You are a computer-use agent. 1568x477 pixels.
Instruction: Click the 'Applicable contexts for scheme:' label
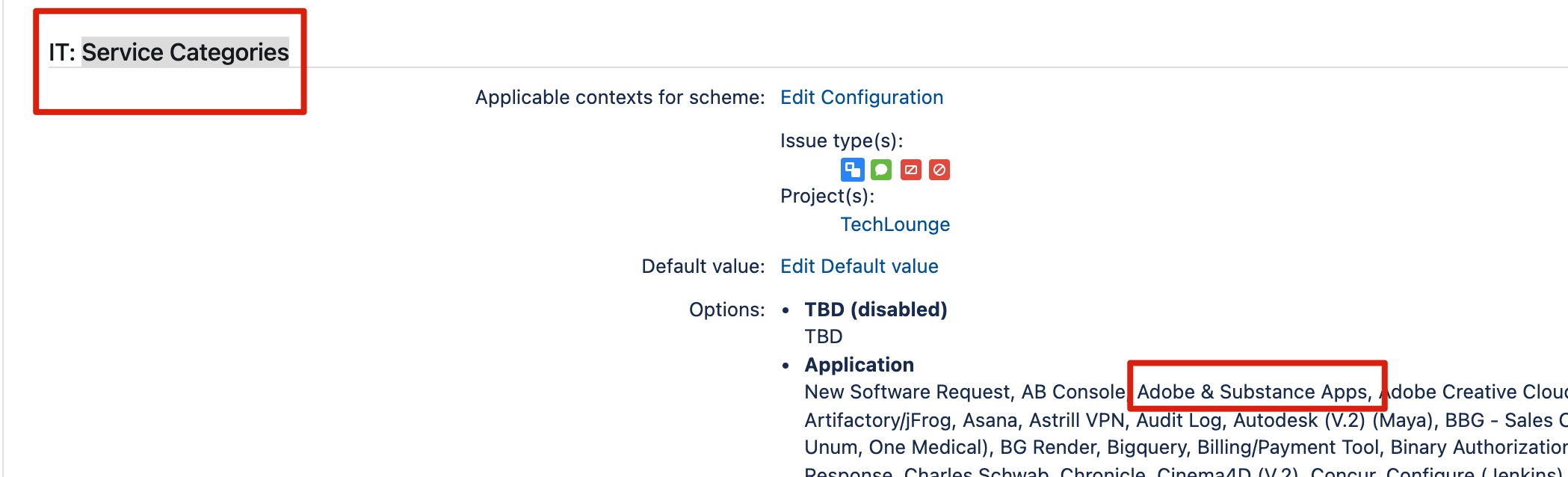coord(620,97)
